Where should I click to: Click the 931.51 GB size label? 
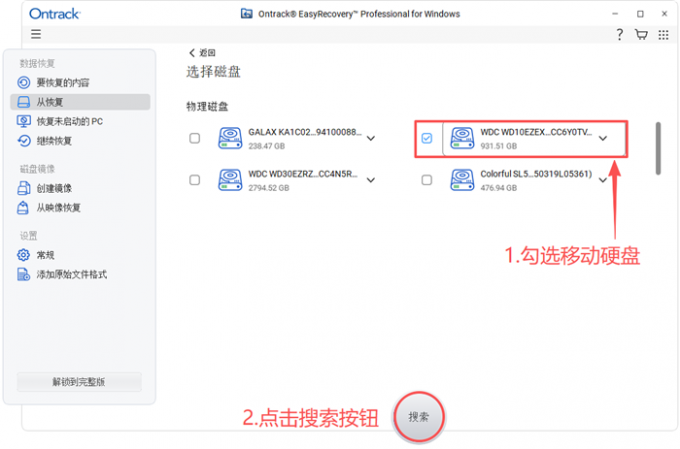[499, 146]
